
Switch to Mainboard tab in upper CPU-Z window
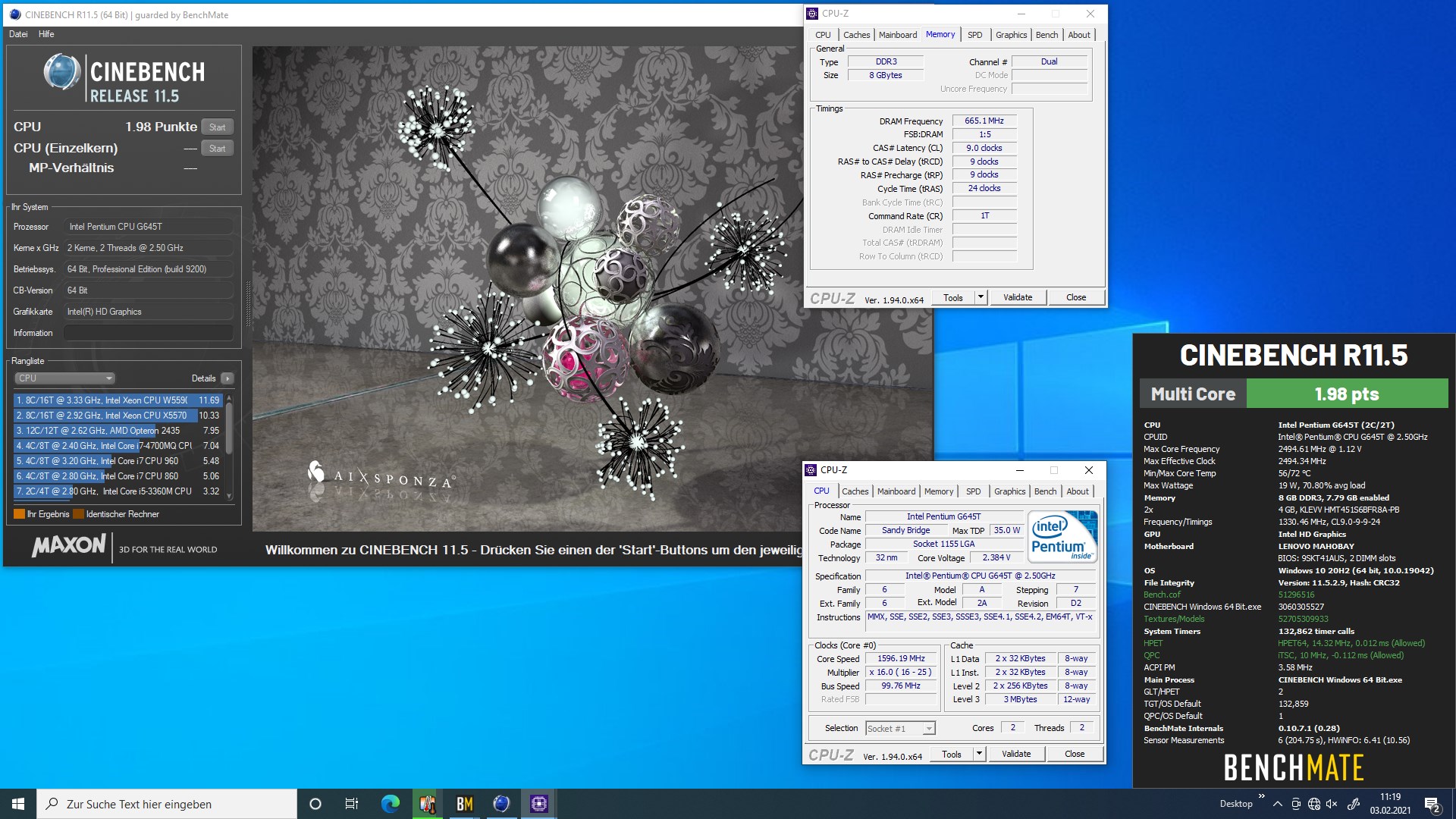coord(897,35)
